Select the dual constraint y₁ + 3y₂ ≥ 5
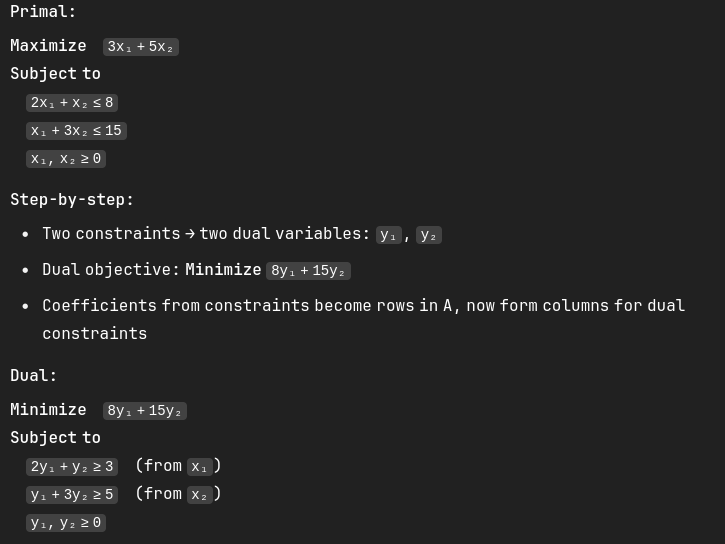Viewport: 725px width, 544px height. [x=72, y=495]
